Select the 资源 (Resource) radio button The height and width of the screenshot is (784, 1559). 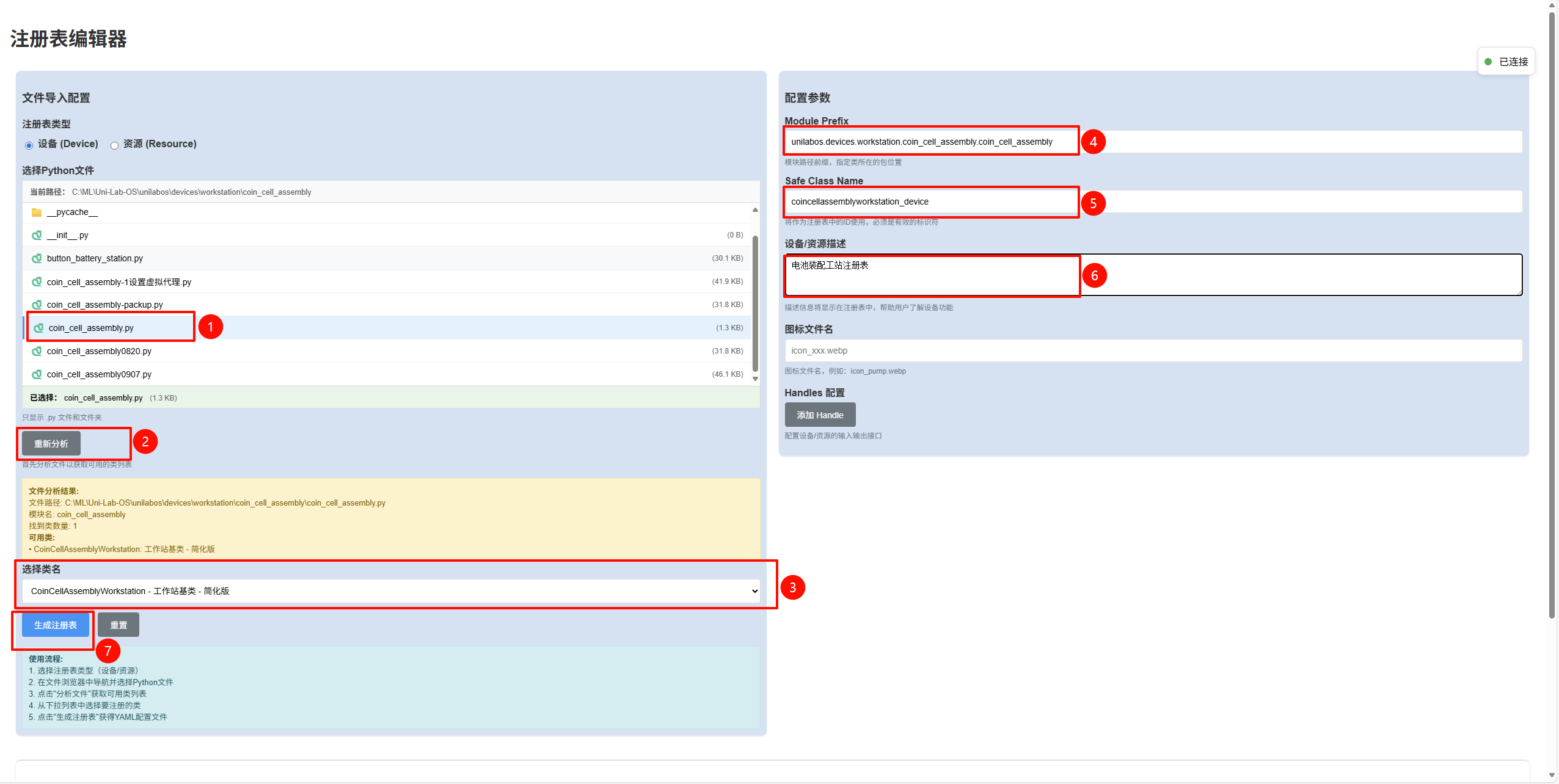tap(114, 145)
